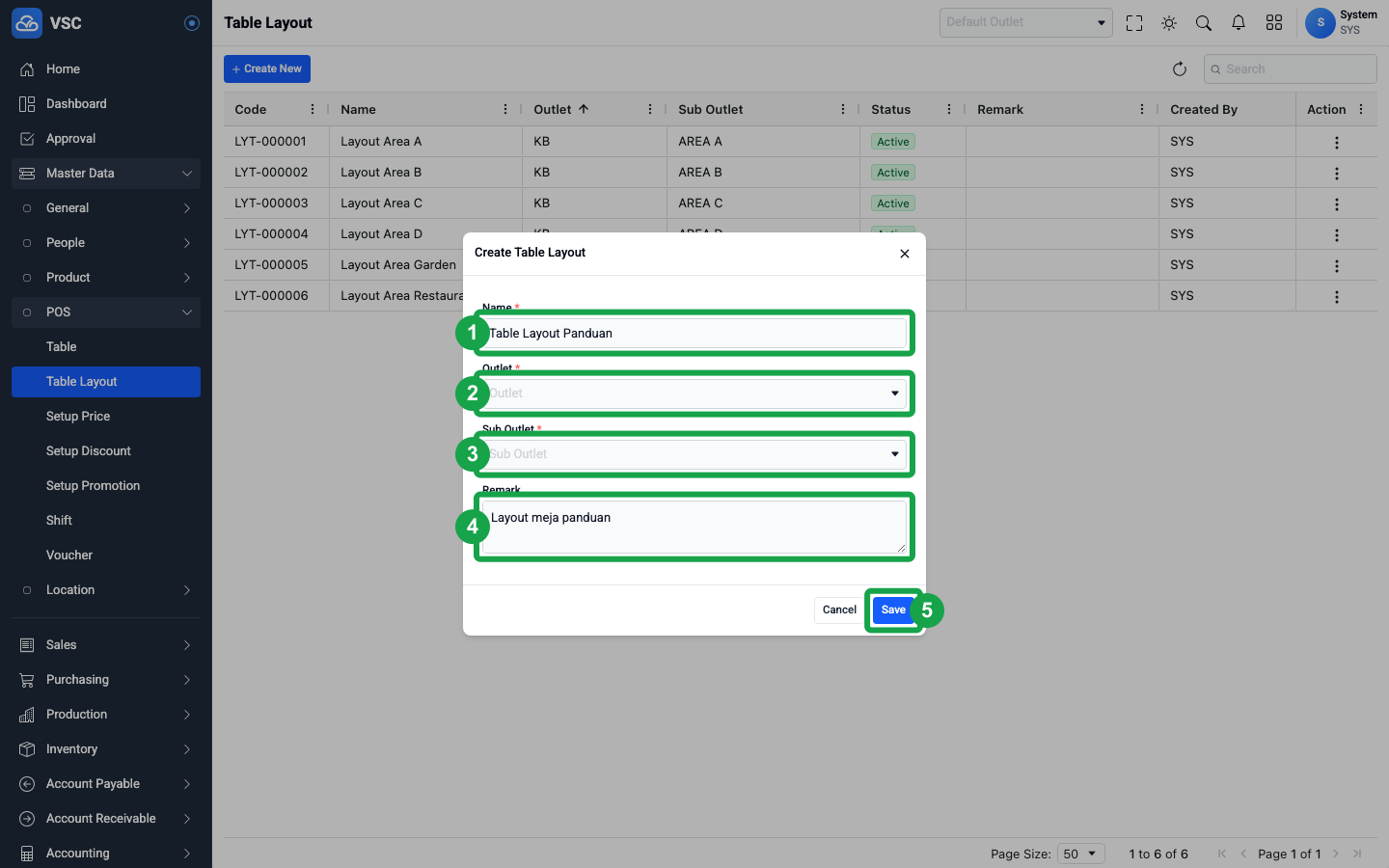Screen dimensions: 1389x868
Task: Toggle fullscreen mode icon
Action: pos(1134,23)
